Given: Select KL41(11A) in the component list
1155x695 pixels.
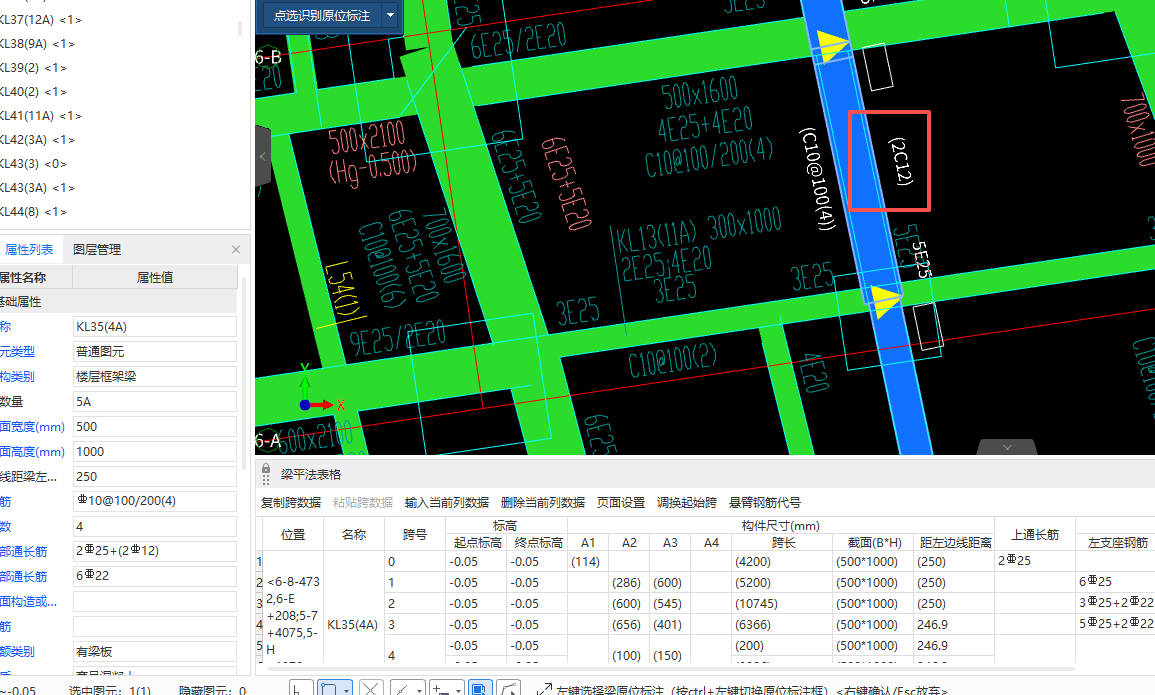Looking at the screenshot, I should [x=41, y=116].
